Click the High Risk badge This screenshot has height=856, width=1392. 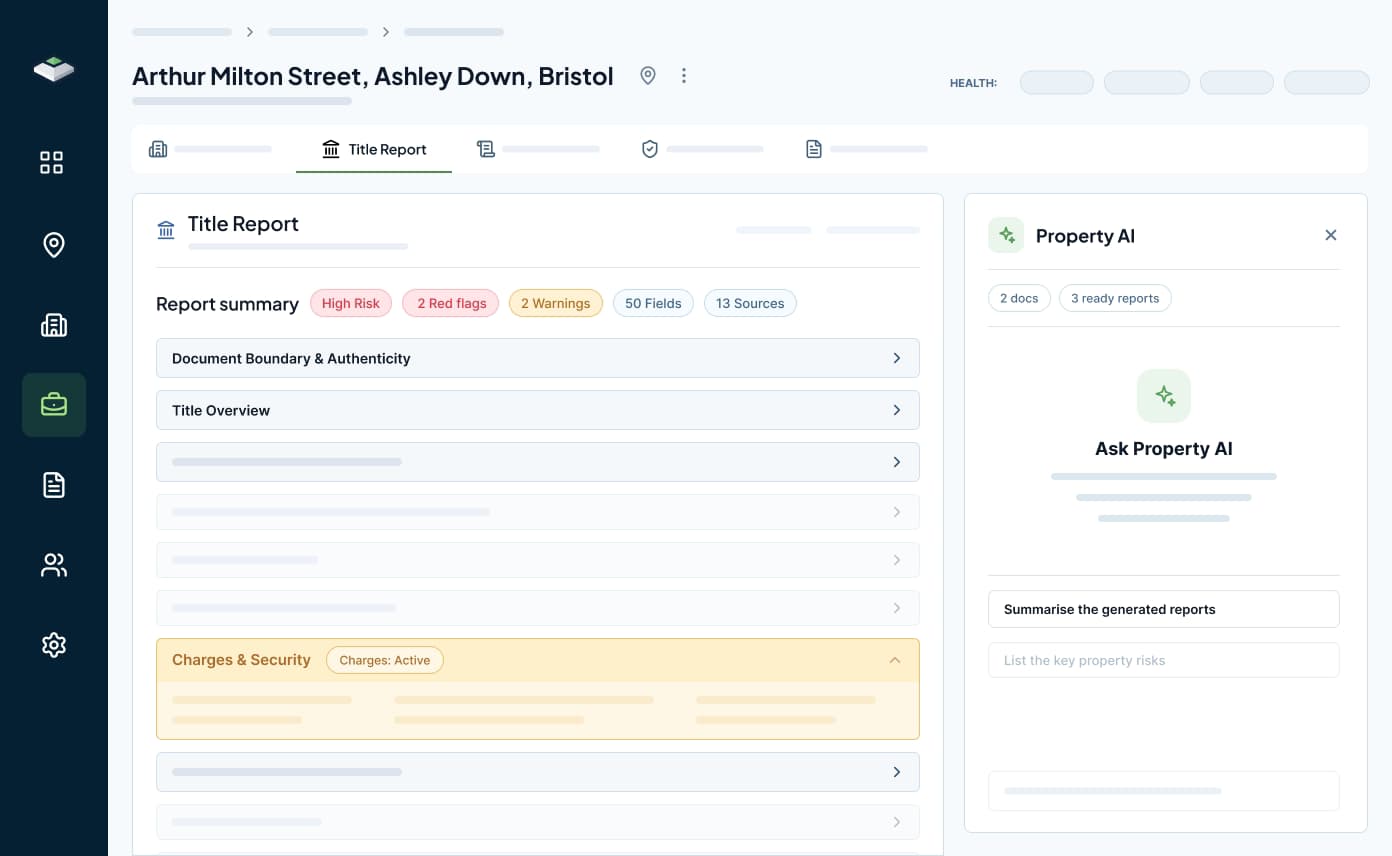pyautogui.click(x=351, y=303)
